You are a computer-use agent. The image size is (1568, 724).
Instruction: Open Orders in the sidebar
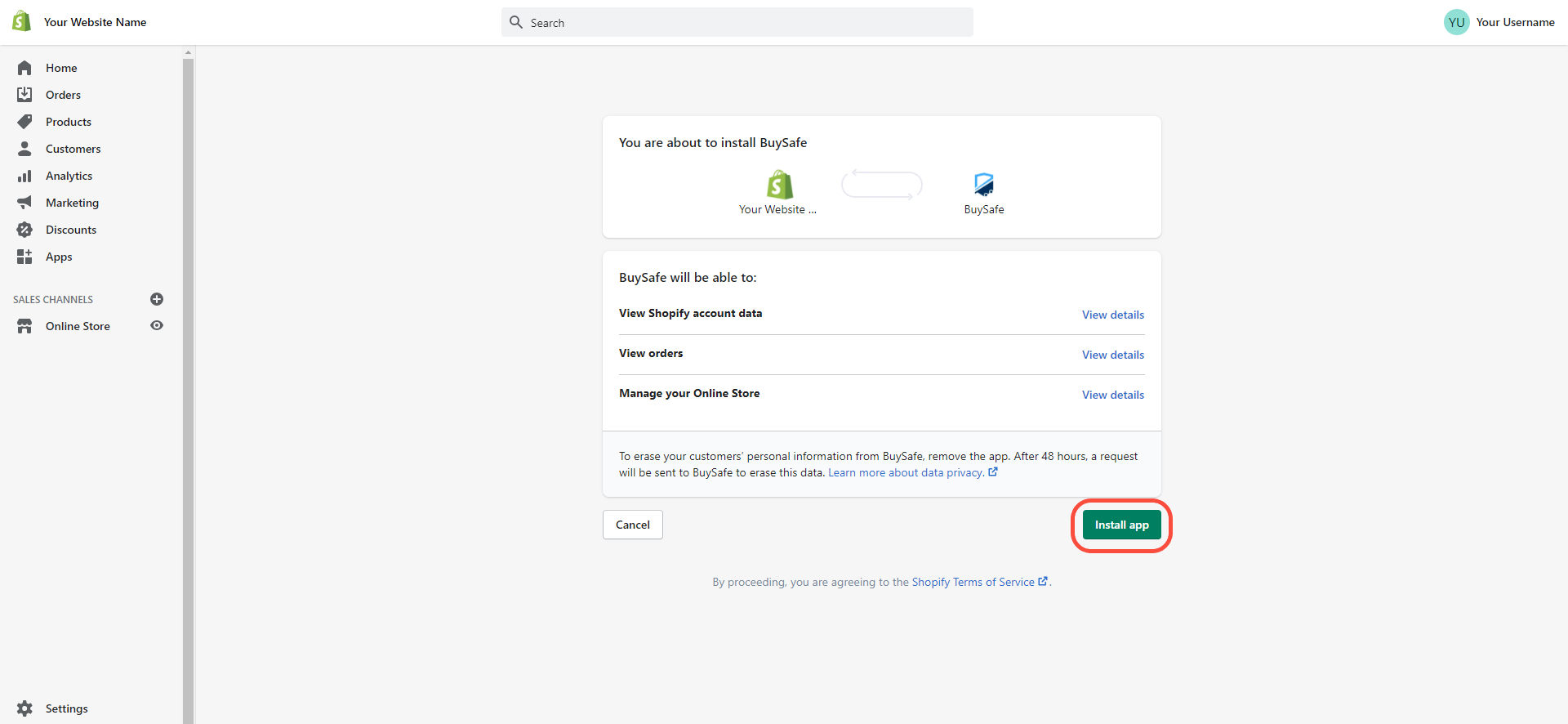(63, 95)
